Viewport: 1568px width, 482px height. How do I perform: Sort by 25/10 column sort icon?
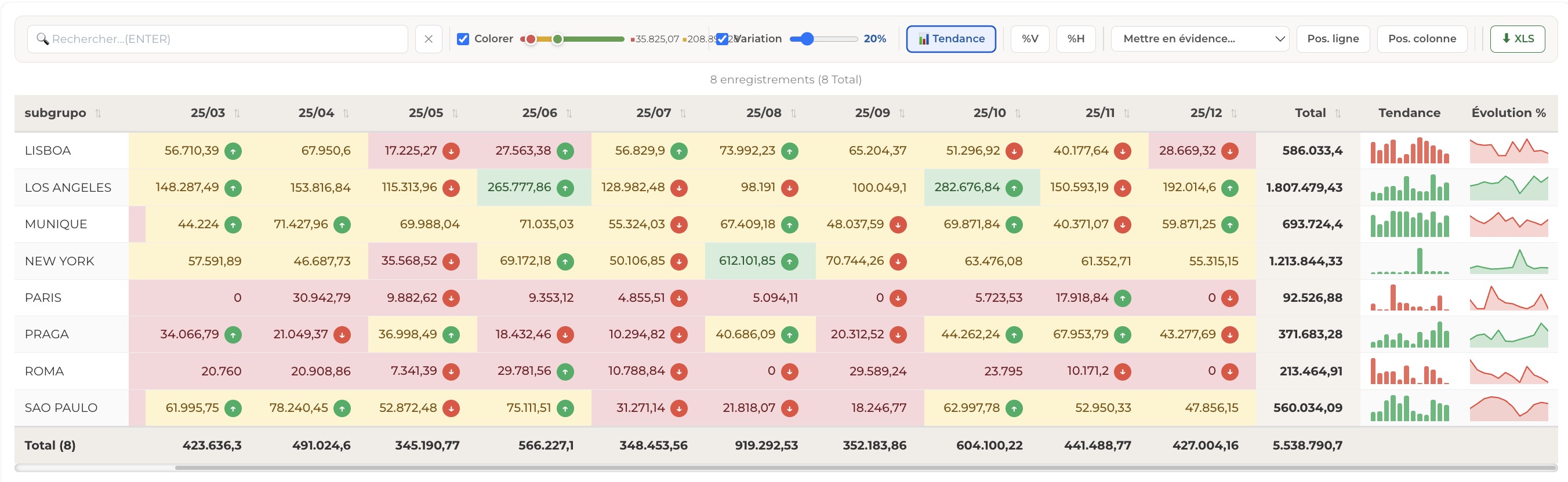pos(1018,113)
